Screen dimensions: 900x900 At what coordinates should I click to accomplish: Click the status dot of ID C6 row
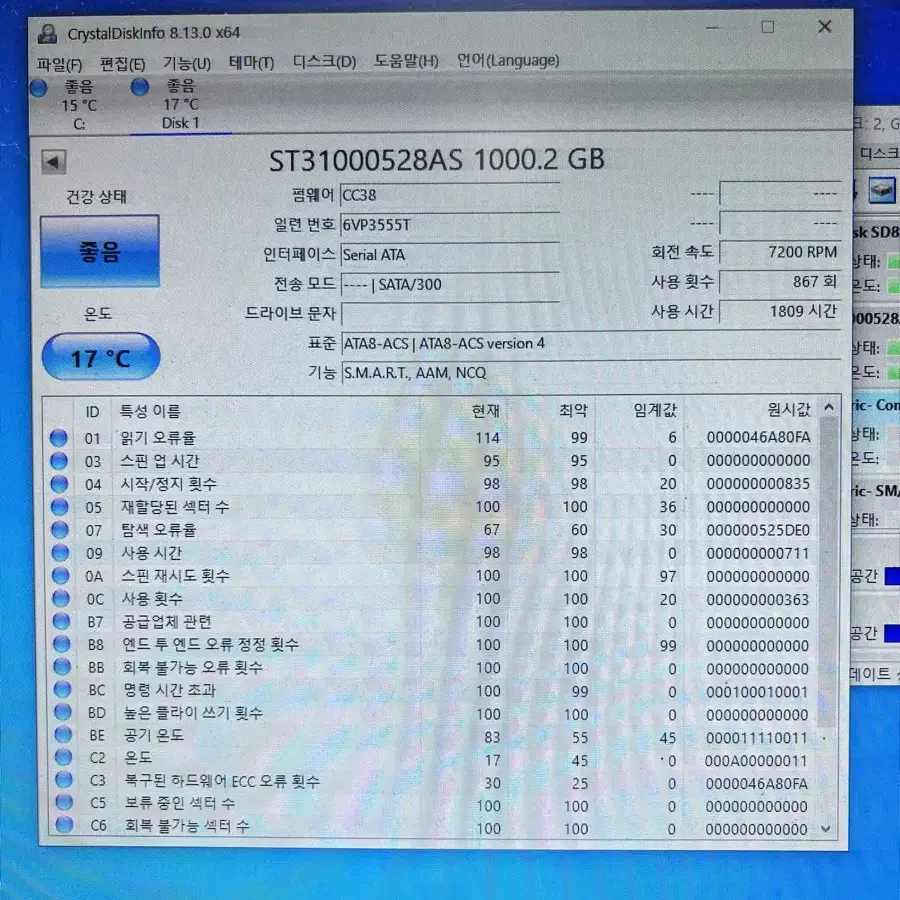point(65,824)
